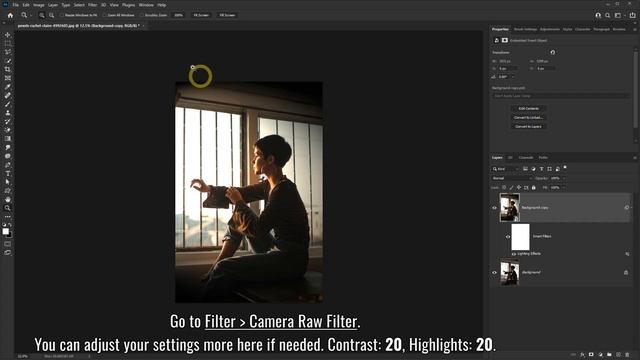Open the blend mode Normal dropdown
The height and width of the screenshot is (360, 640).
[512, 178]
